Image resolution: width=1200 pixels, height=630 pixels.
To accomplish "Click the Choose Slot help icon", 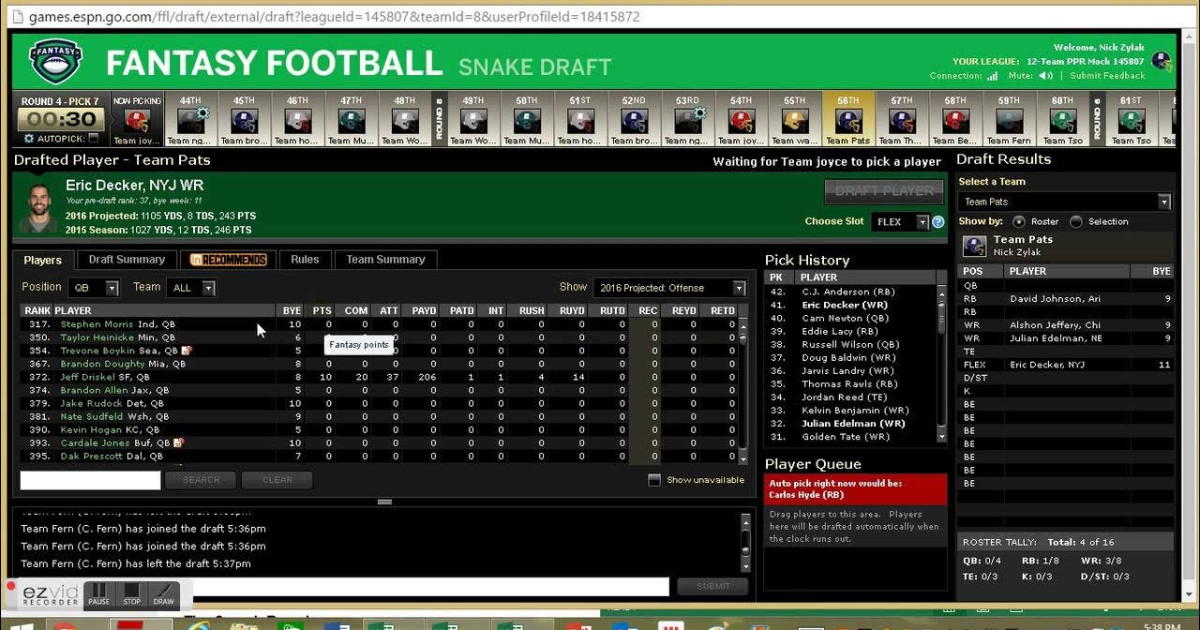I will pyautogui.click(x=938, y=222).
